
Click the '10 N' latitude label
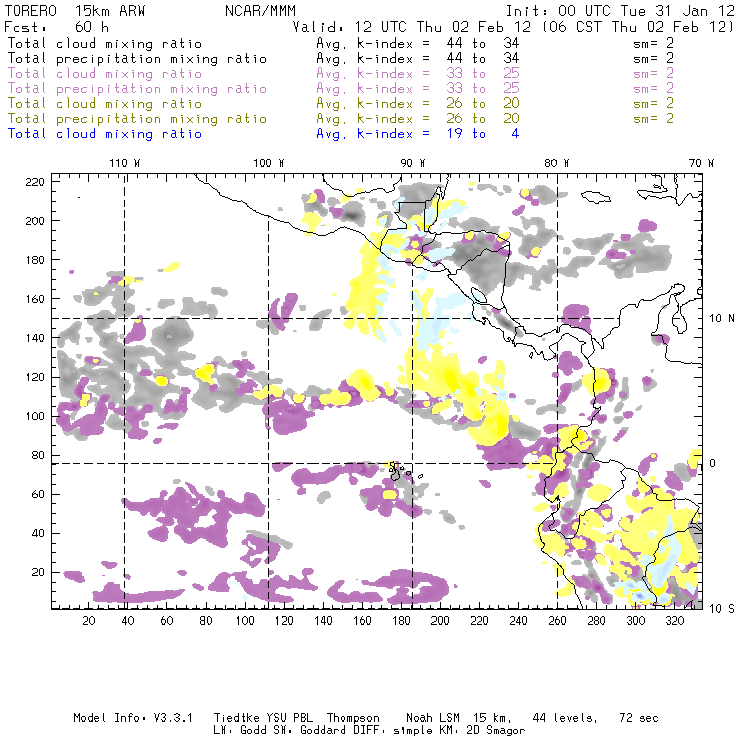coord(722,319)
